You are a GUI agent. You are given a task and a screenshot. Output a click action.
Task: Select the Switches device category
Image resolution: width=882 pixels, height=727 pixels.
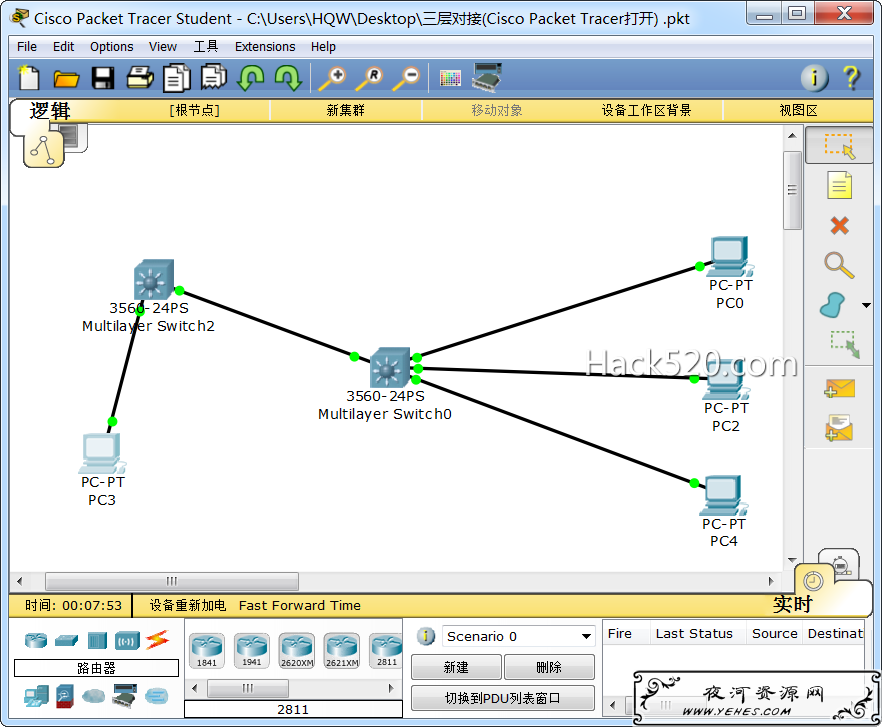(66, 640)
